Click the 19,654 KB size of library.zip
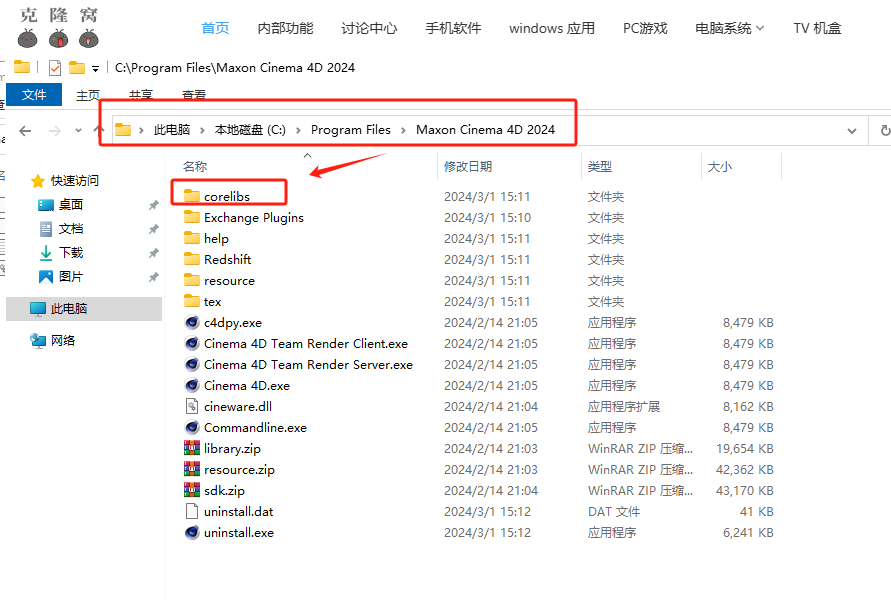 pos(744,449)
